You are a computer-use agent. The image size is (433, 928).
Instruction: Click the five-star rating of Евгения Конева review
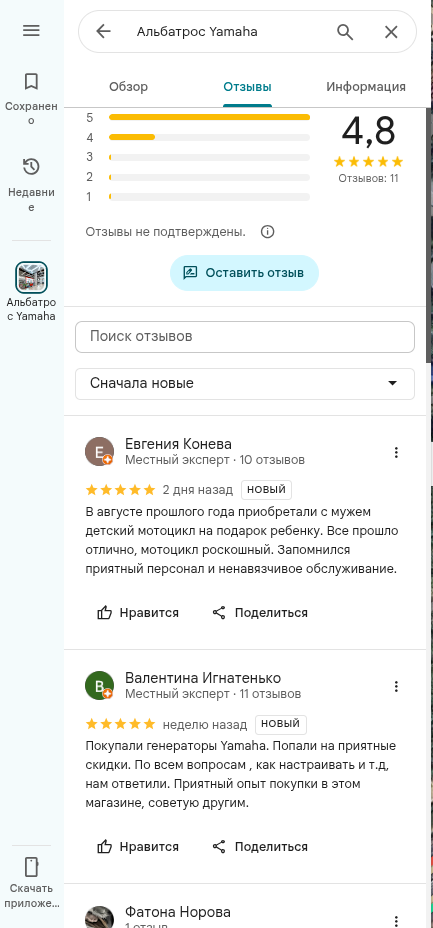coord(121,490)
